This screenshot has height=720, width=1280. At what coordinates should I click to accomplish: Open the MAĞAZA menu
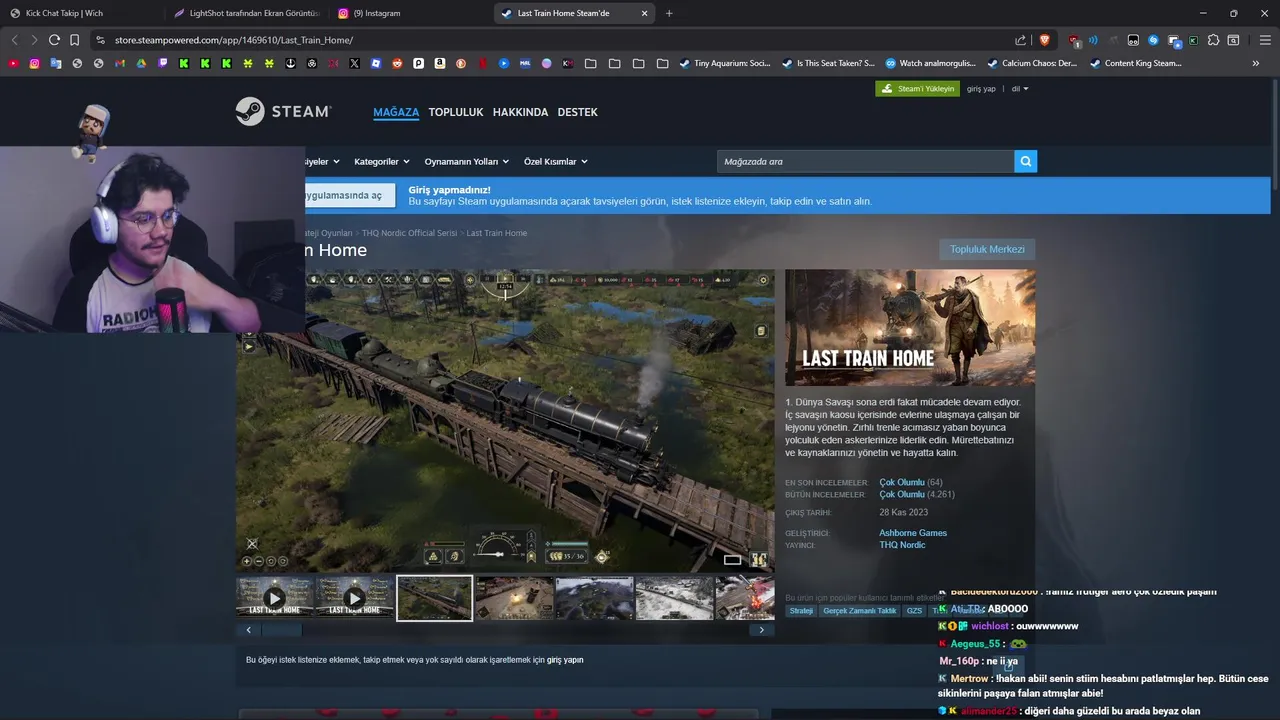(396, 112)
